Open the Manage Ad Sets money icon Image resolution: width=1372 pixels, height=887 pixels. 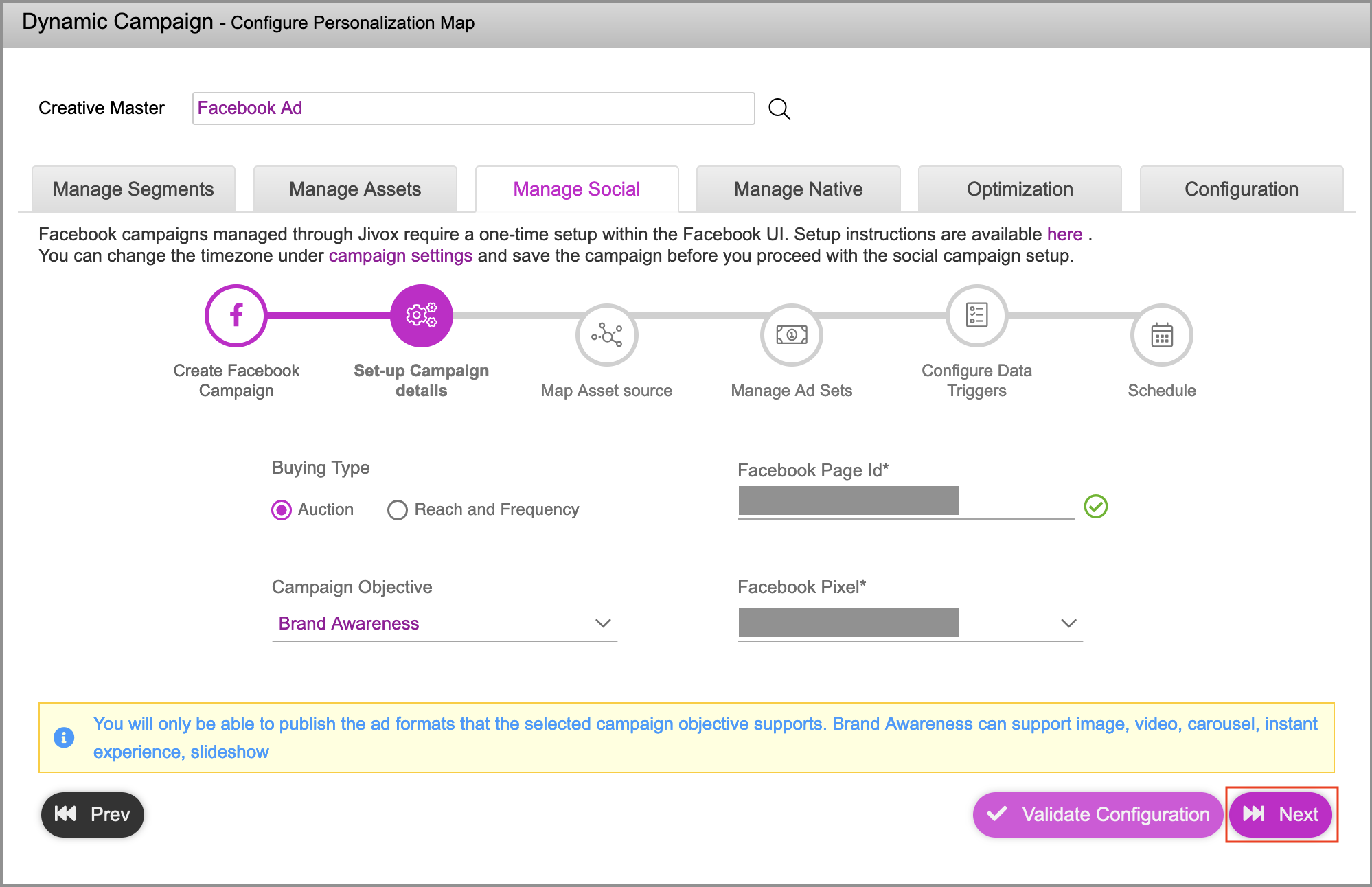(x=792, y=335)
